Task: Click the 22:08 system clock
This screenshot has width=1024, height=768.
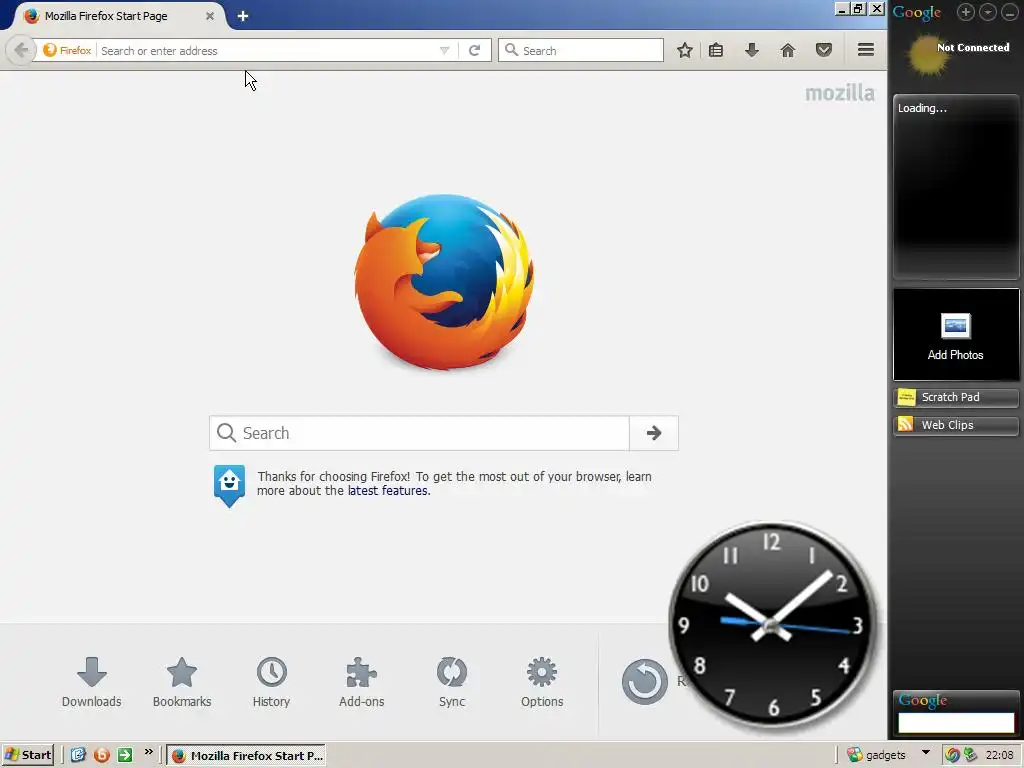Action: 1000,755
